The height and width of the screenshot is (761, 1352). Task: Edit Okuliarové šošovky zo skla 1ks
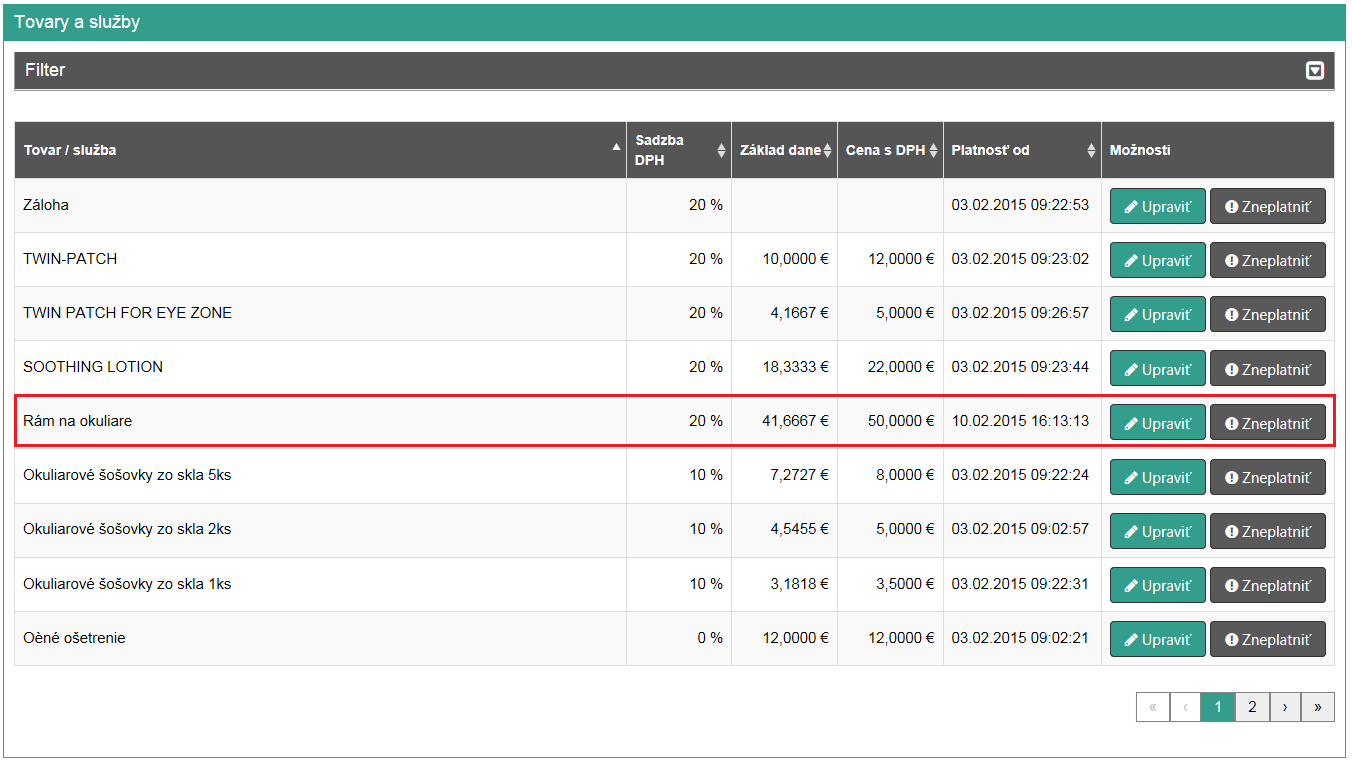[x=1158, y=585]
